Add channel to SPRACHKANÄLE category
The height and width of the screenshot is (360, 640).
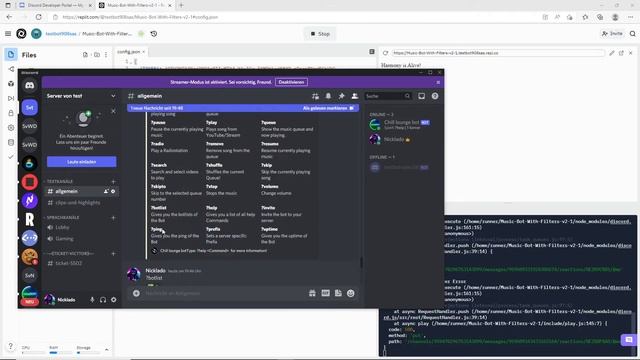pos(113,218)
